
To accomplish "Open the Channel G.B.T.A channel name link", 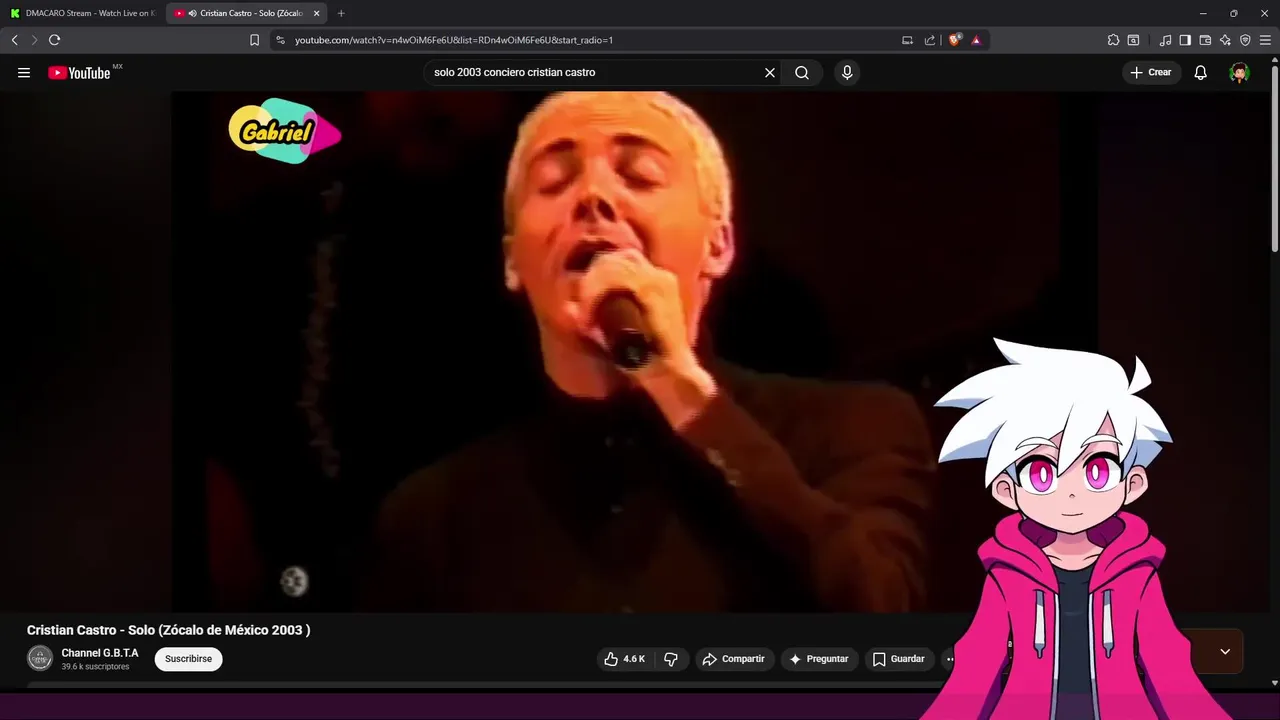I will click(x=100, y=653).
